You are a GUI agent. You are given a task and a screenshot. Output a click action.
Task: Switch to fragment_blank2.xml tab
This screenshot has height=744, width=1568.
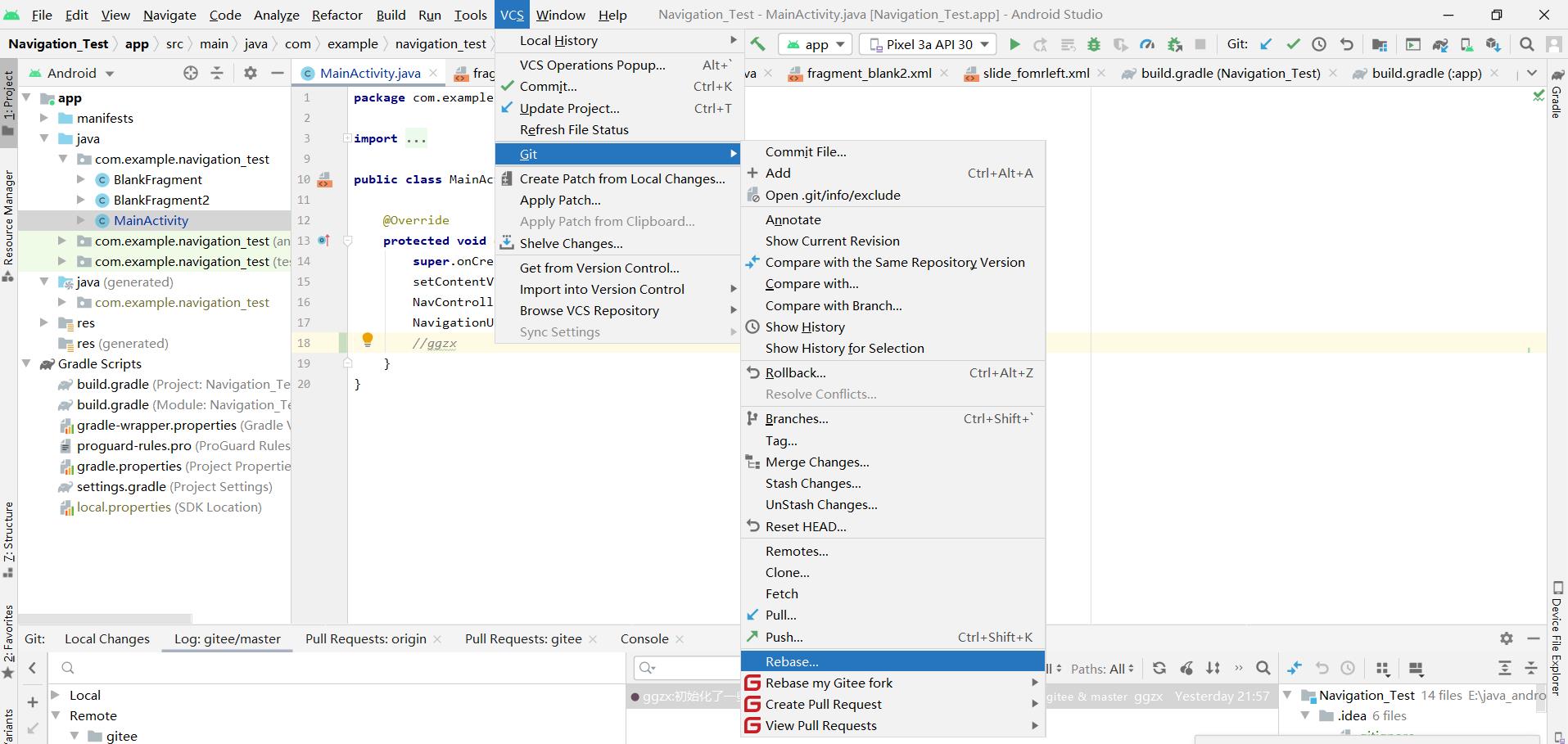tap(869, 73)
